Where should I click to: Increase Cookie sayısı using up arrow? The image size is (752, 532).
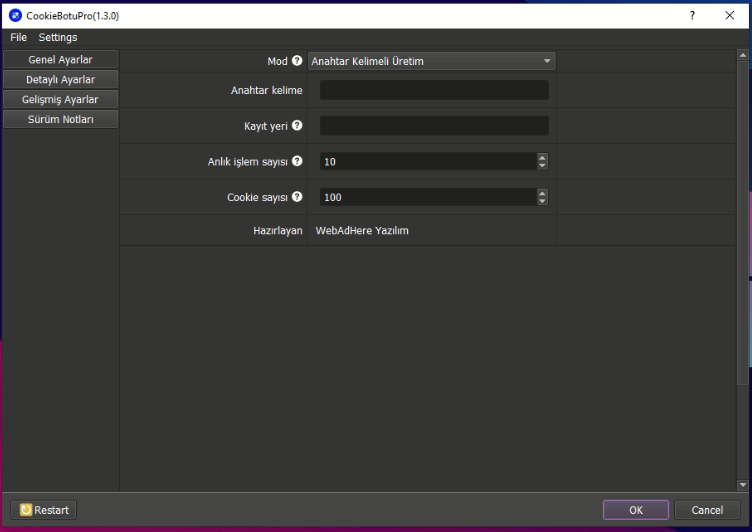542,193
